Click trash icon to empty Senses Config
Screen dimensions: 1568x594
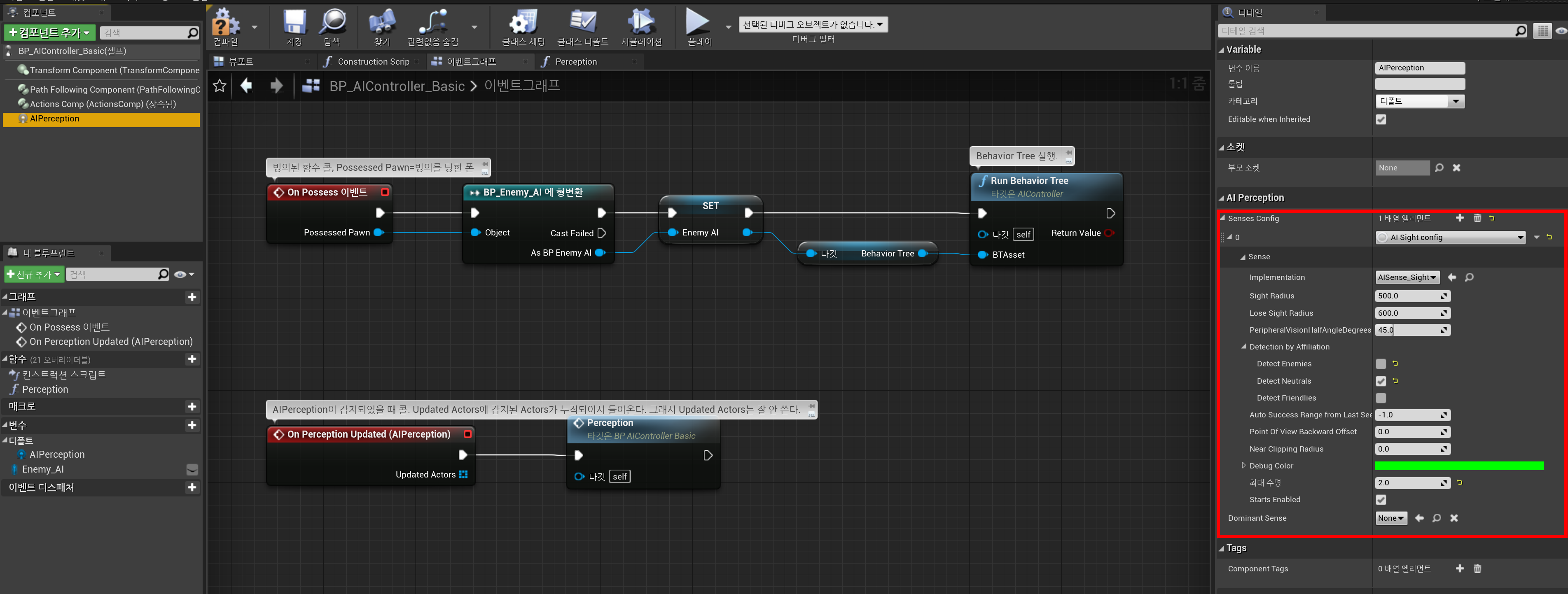[x=1477, y=218]
